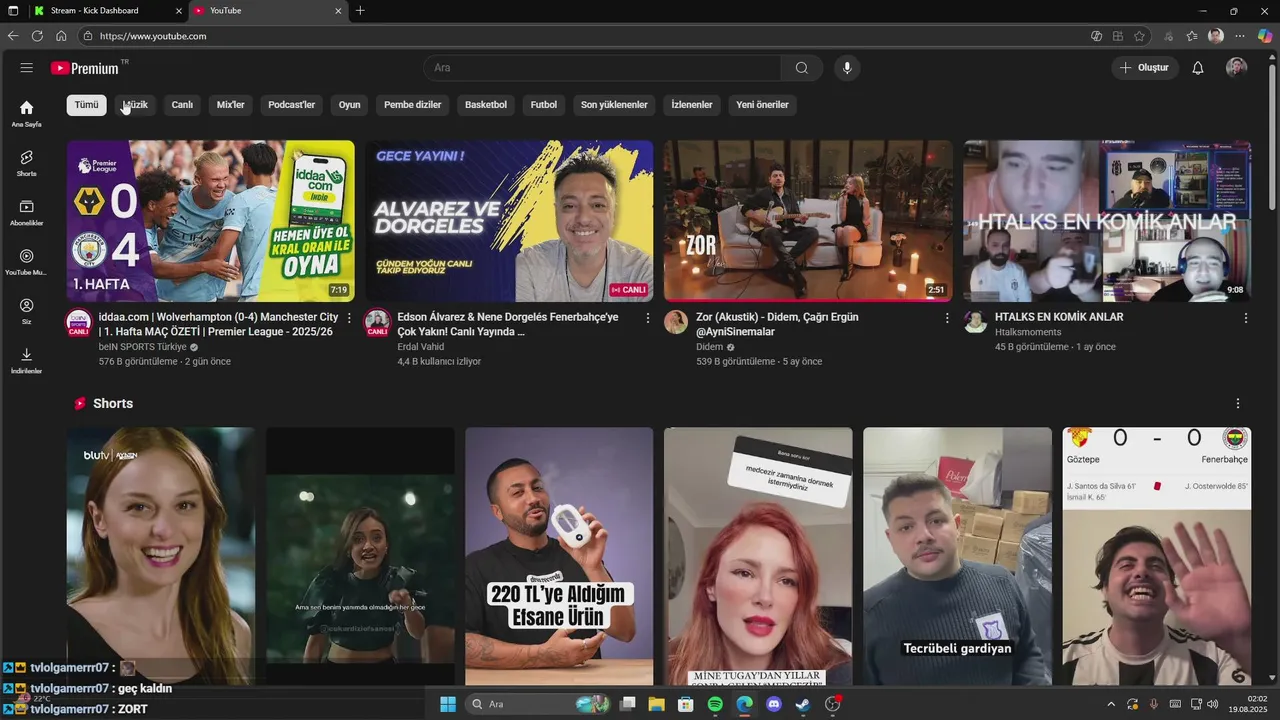Select the Podcast'ler filter chip
The width and height of the screenshot is (1280, 720).
tap(292, 105)
